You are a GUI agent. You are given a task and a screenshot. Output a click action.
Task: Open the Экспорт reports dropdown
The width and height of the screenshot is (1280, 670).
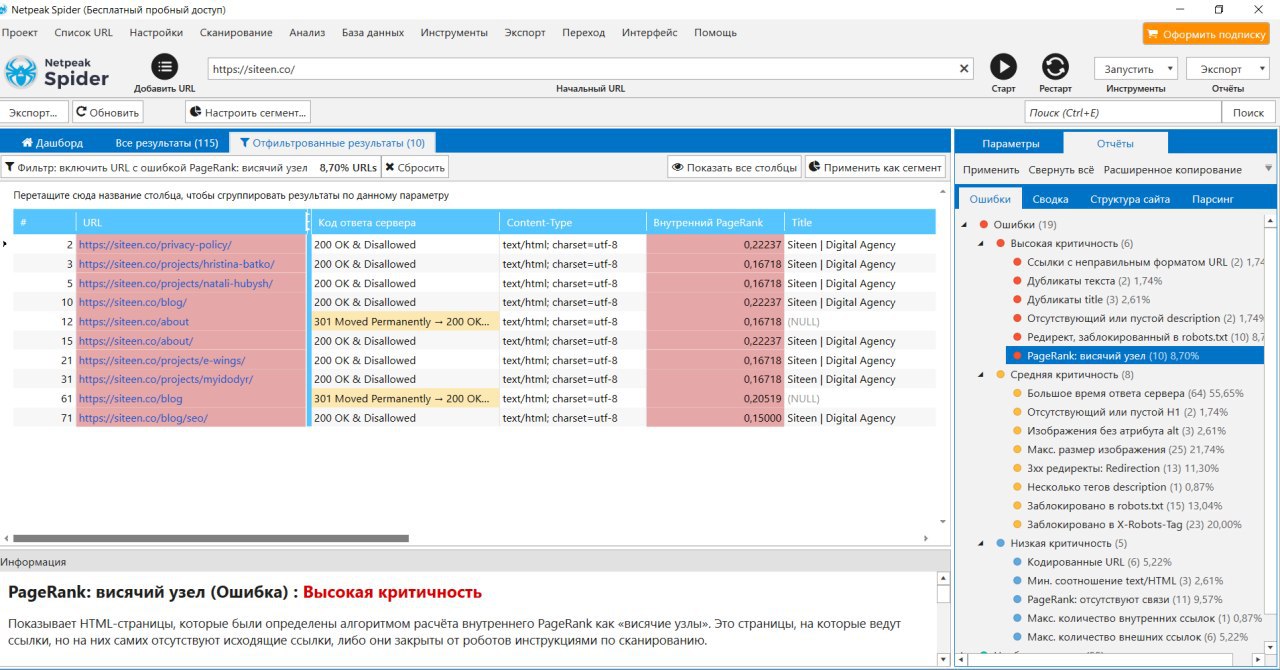(x=1227, y=69)
